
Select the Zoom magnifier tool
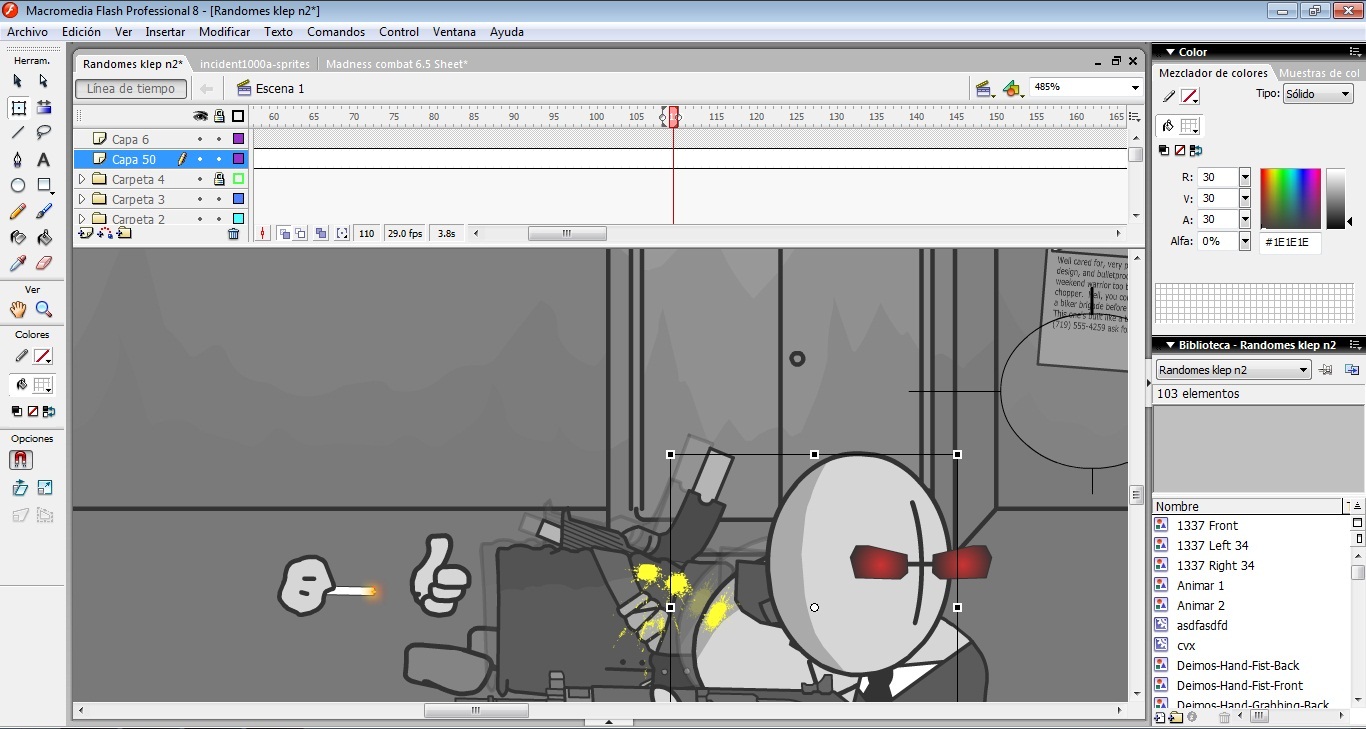pyautogui.click(x=44, y=310)
